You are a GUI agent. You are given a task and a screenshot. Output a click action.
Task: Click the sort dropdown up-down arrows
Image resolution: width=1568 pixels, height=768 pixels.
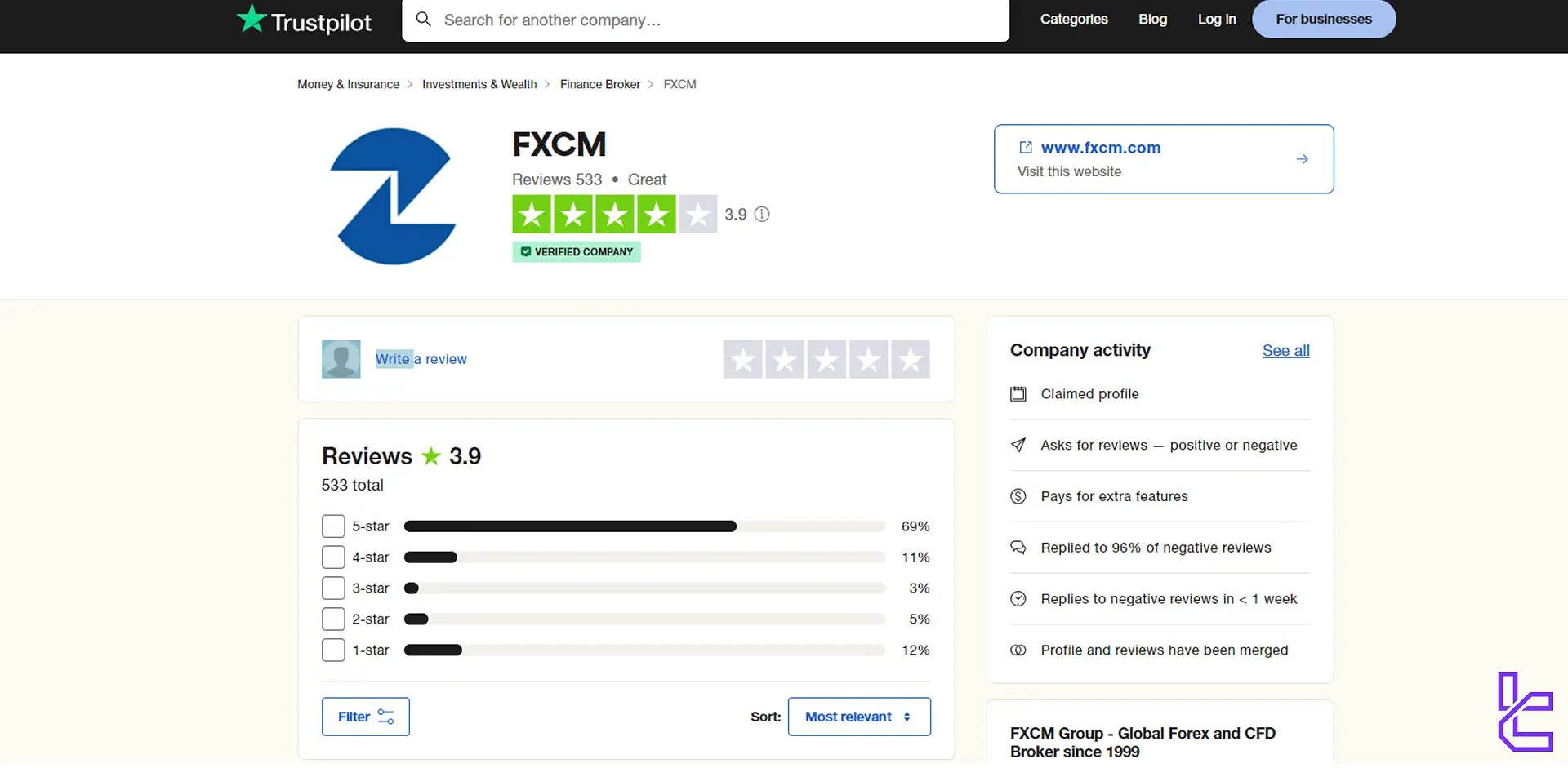[x=906, y=717]
